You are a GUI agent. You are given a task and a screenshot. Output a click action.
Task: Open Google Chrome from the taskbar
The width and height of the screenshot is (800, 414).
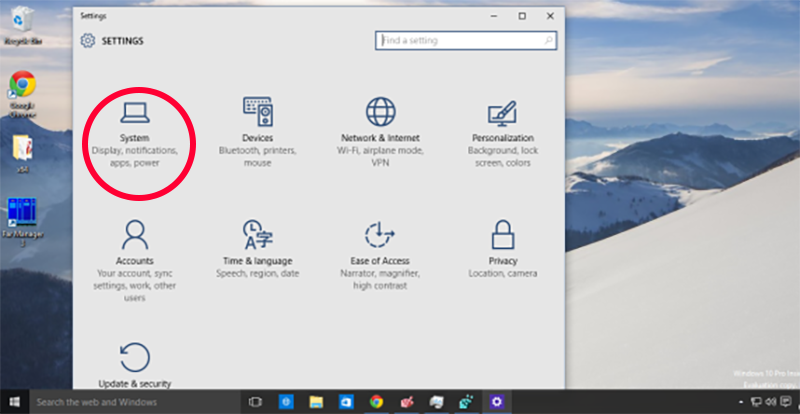(377, 402)
